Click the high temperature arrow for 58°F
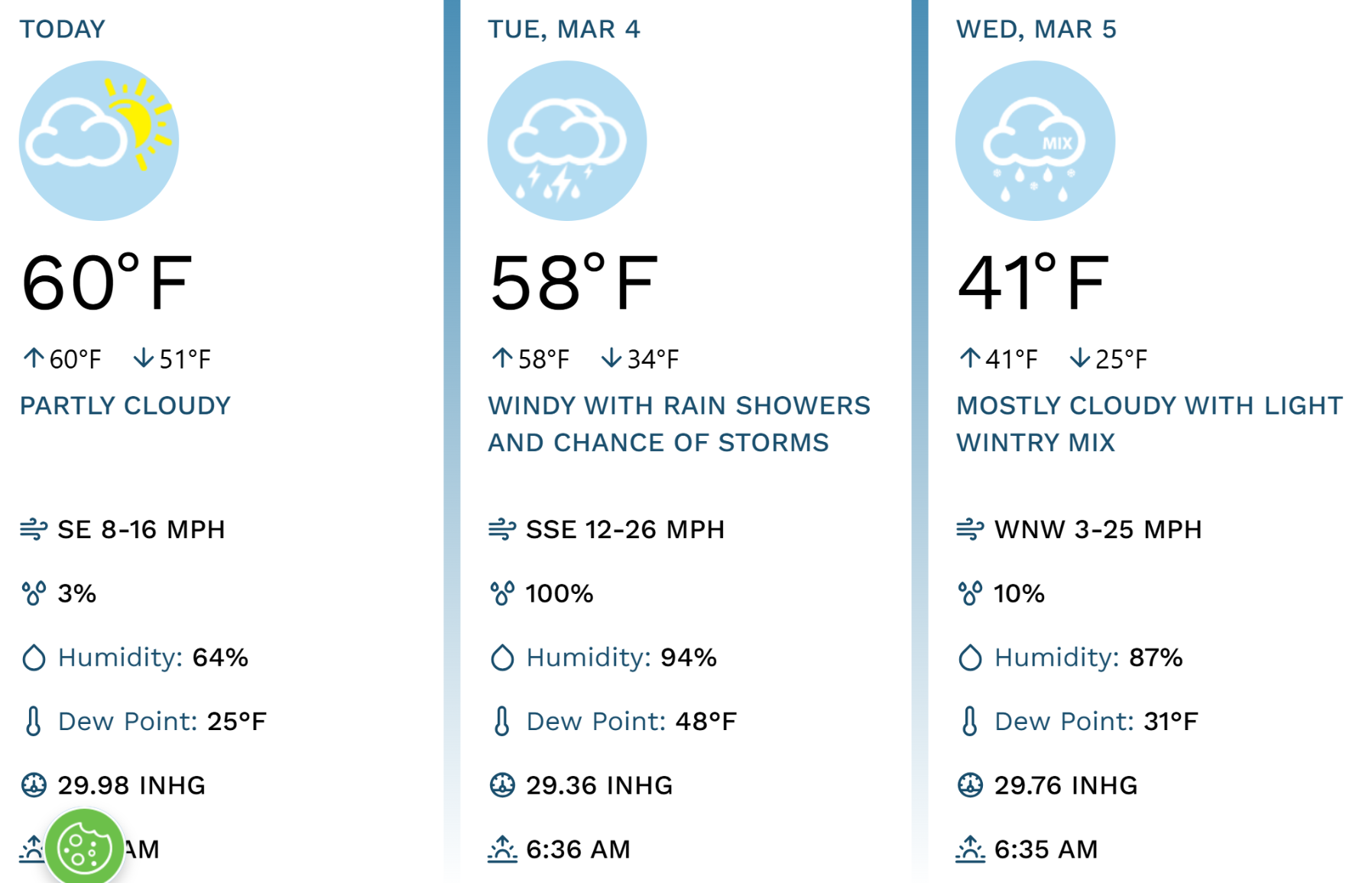The width and height of the screenshot is (1372, 883). point(502,358)
